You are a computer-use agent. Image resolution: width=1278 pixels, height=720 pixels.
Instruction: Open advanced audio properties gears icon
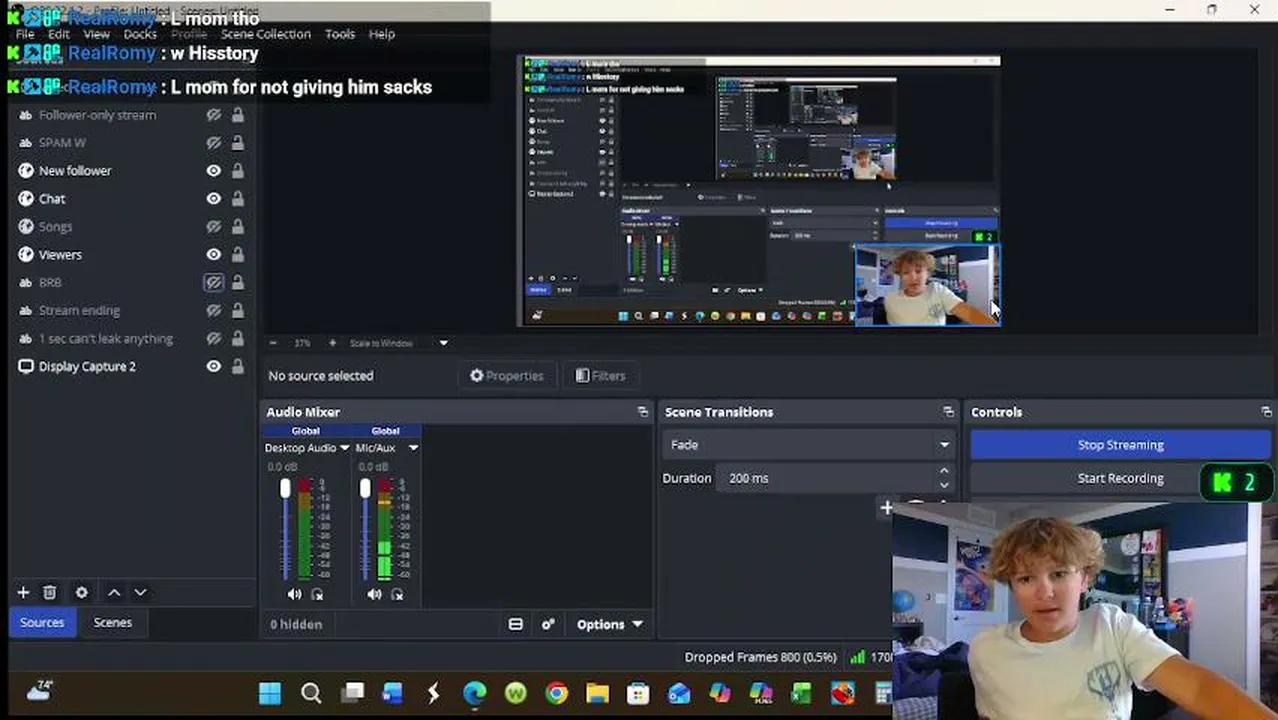pyautogui.click(x=548, y=624)
